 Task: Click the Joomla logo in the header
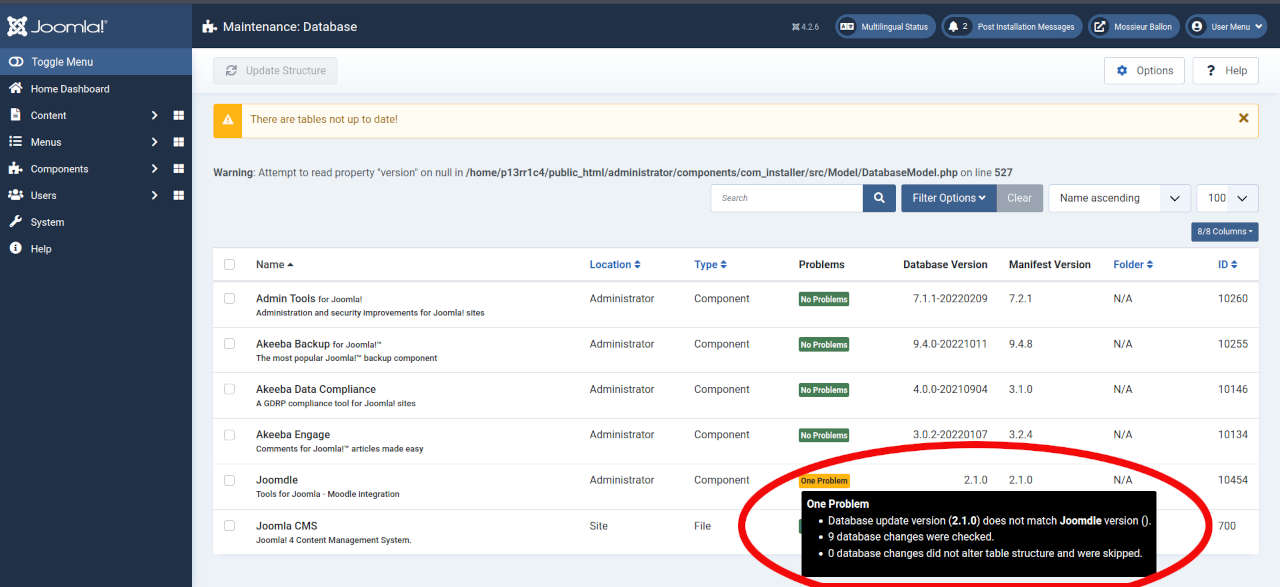click(57, 27)
